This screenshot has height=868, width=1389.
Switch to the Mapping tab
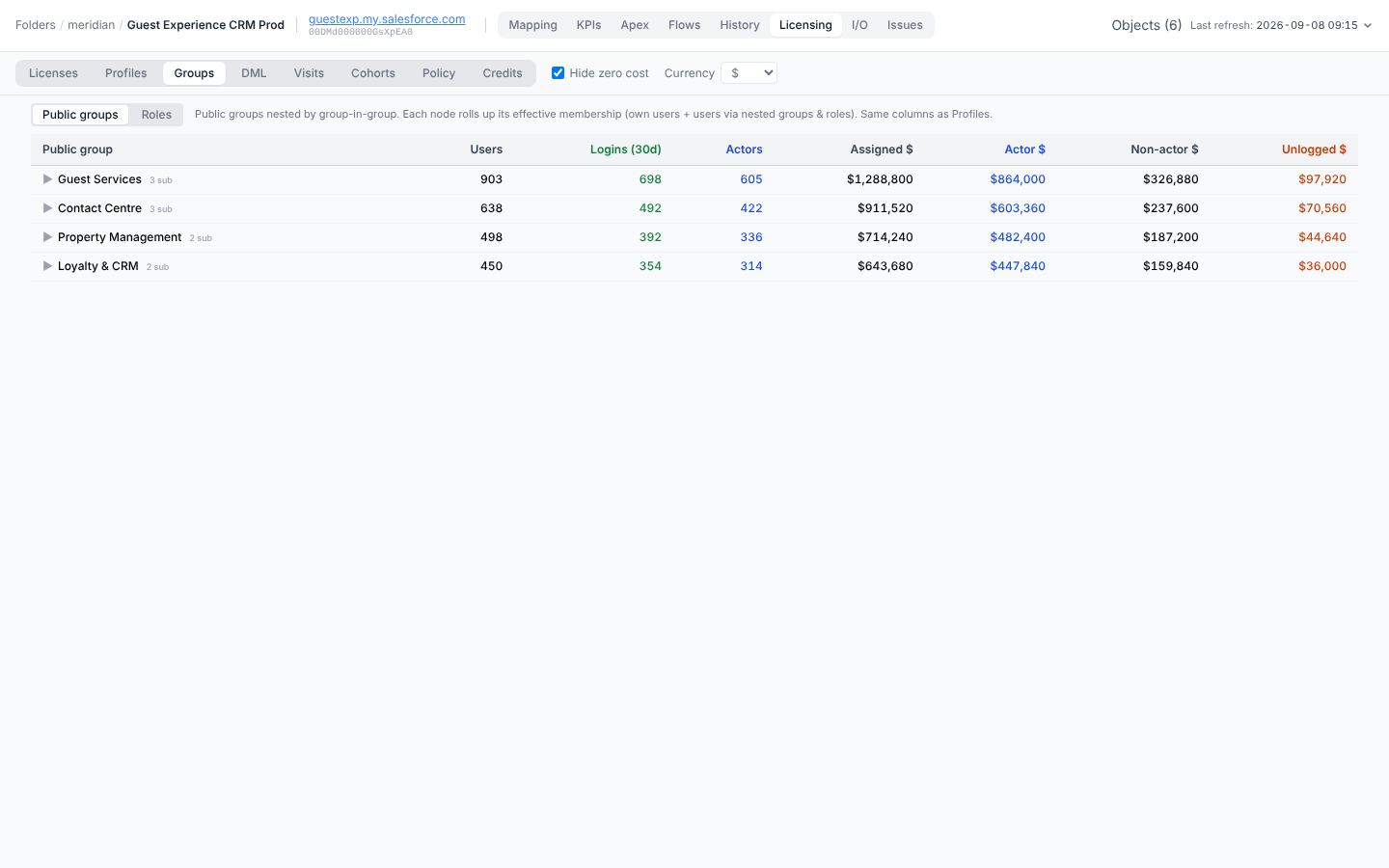coord(532,25)
